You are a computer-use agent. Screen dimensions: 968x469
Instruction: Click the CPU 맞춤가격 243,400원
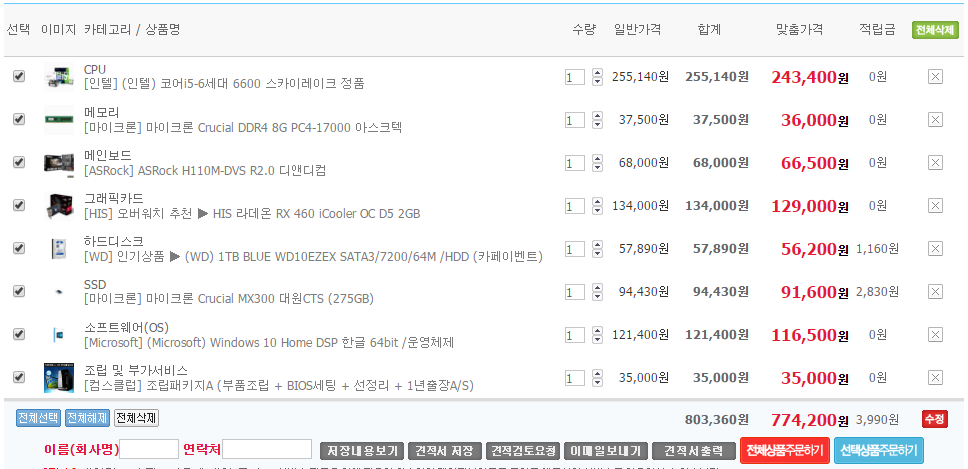809,77
